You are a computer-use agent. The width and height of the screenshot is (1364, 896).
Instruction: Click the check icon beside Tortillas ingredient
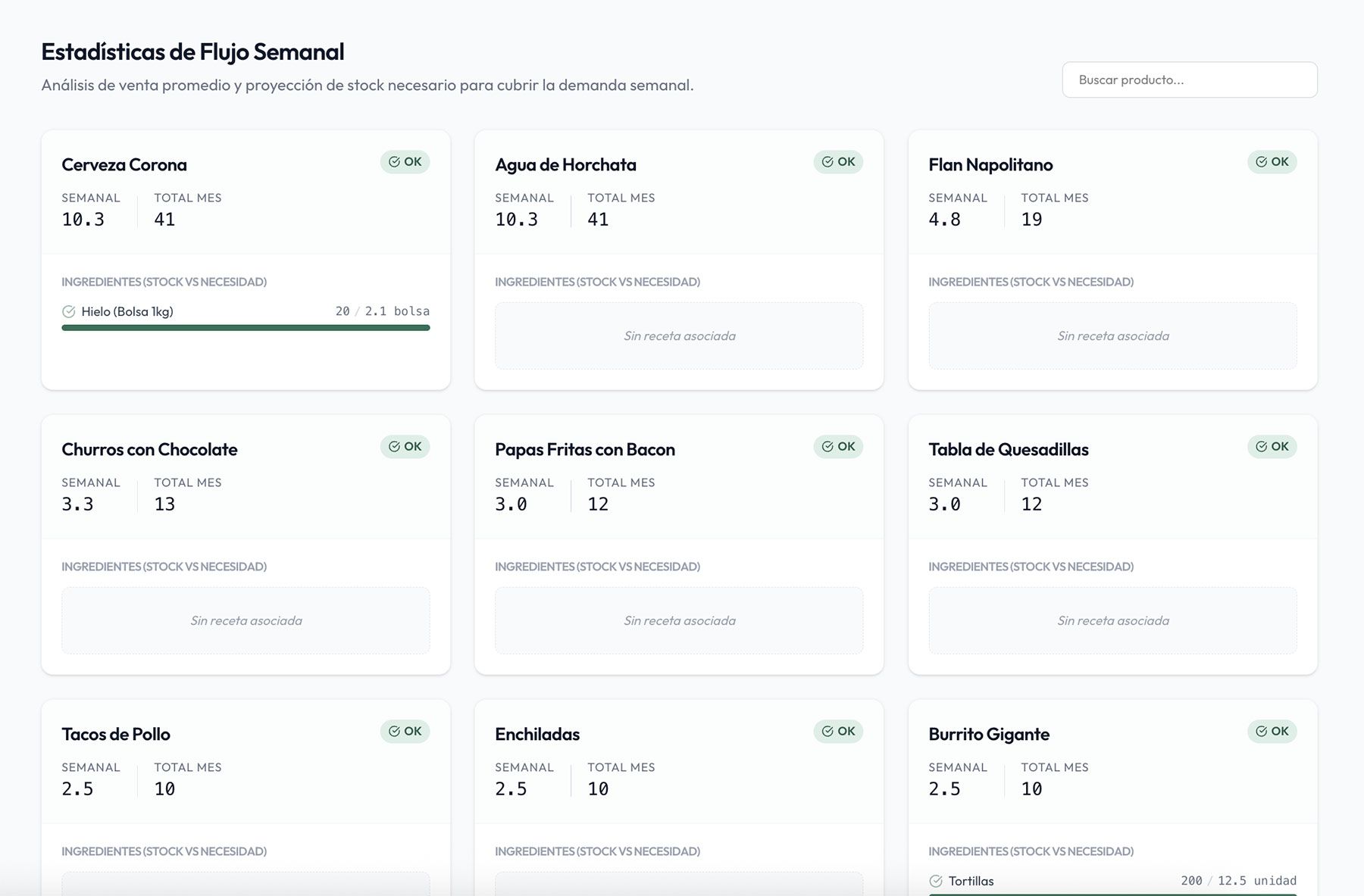(x=936, y=881)
